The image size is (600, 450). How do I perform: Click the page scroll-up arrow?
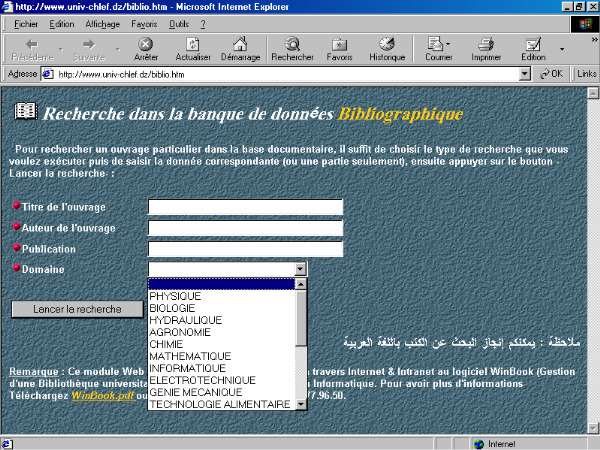click(593, 93)
